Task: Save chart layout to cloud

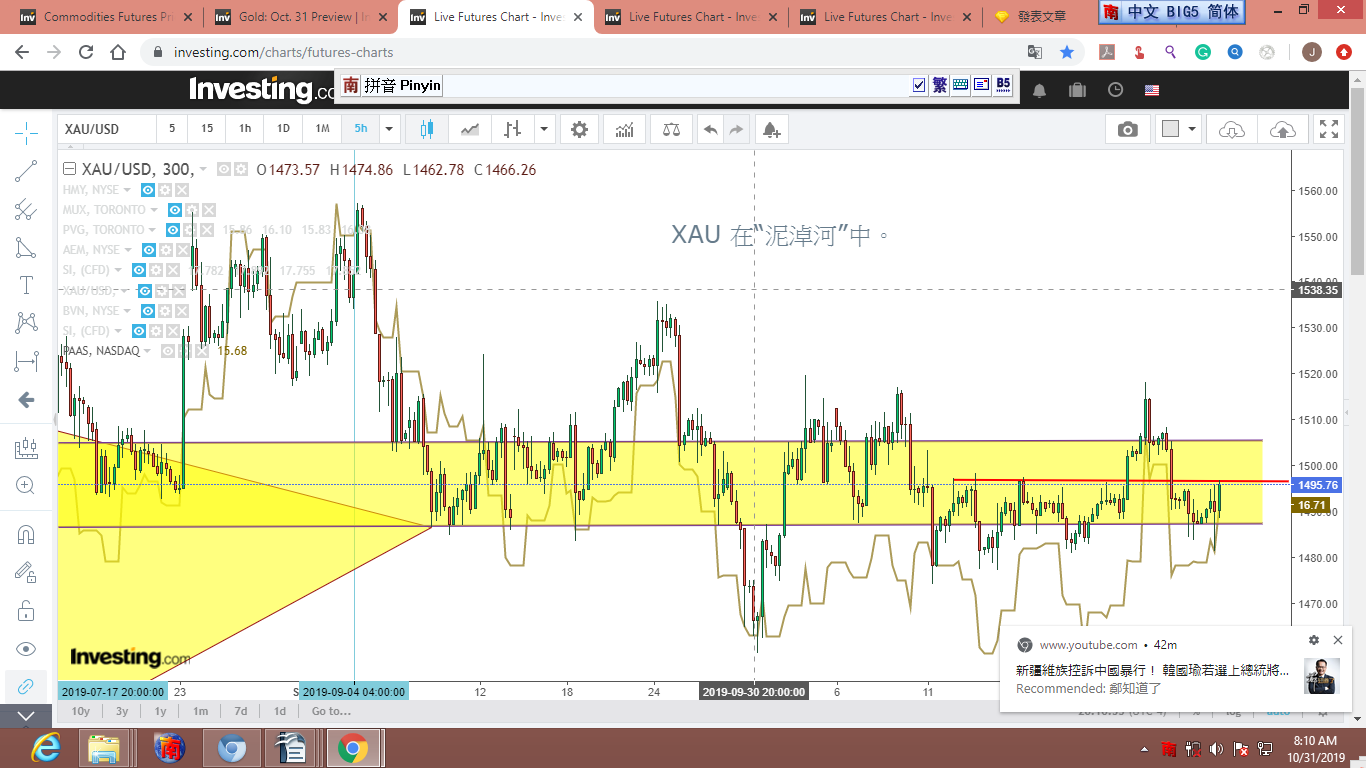Action: [x=1282, y=129]
